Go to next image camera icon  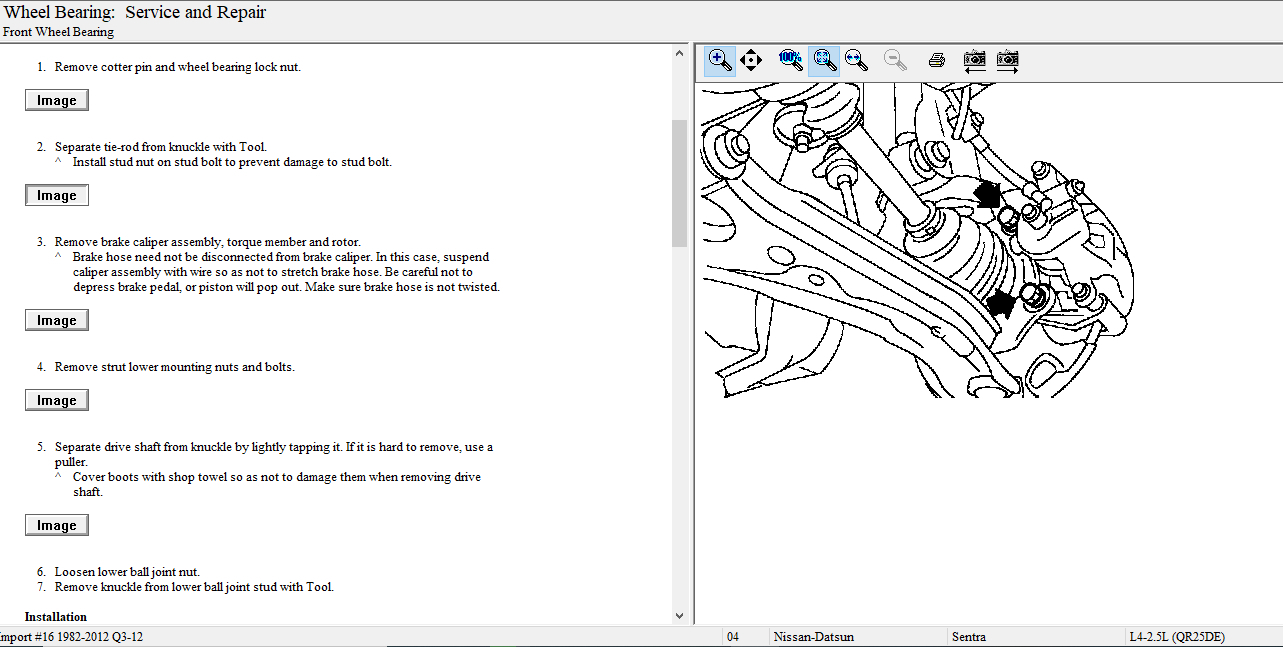pyautogui.click(x=1008, y=60)
